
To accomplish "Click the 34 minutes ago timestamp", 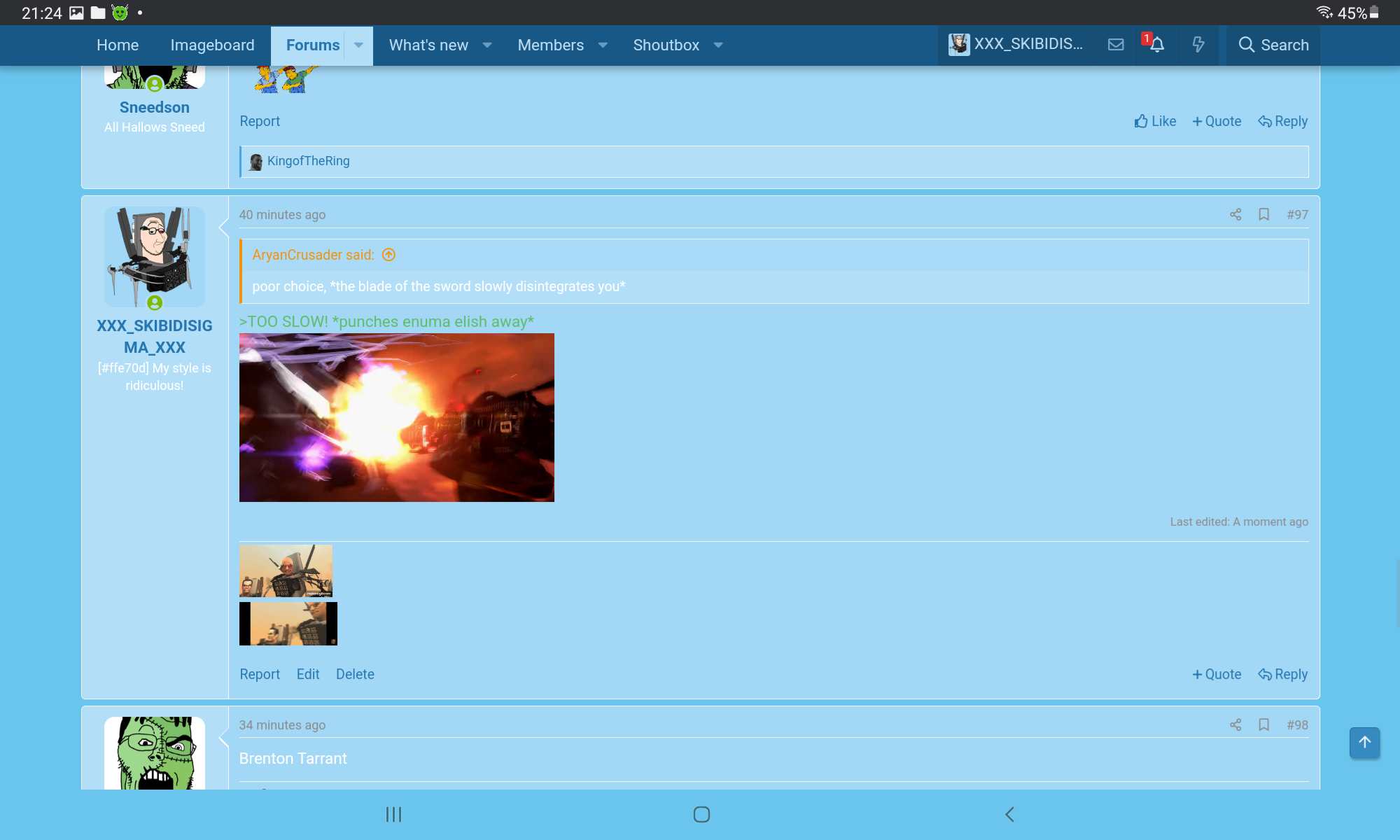I will click(282, 725).
